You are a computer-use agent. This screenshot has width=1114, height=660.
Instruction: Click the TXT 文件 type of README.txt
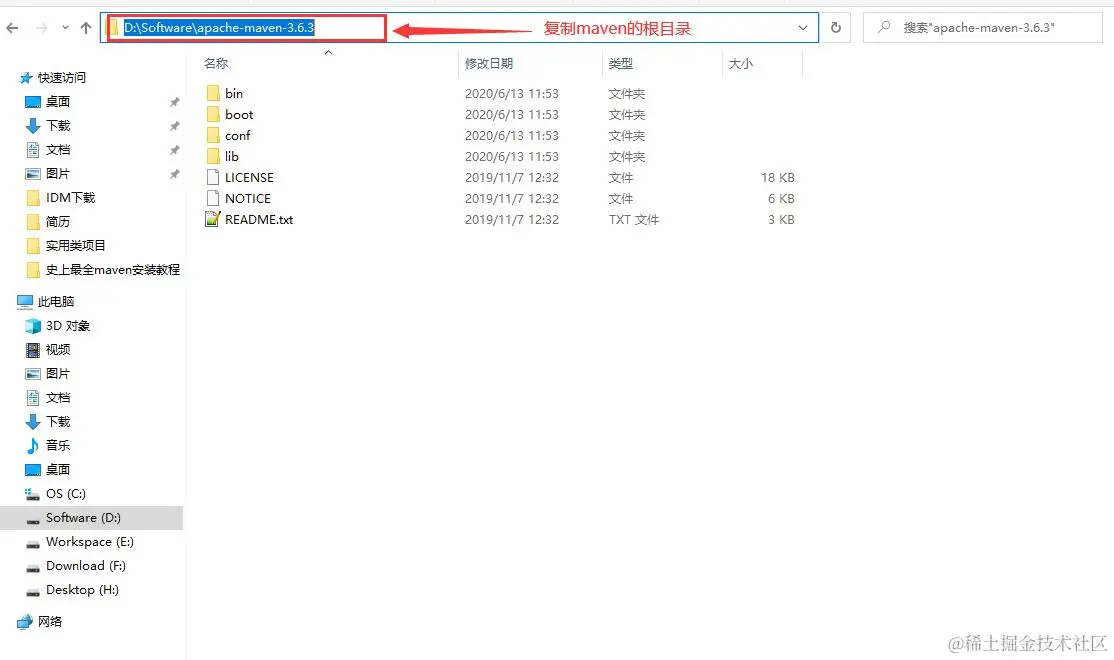click(x=634, y=220)
